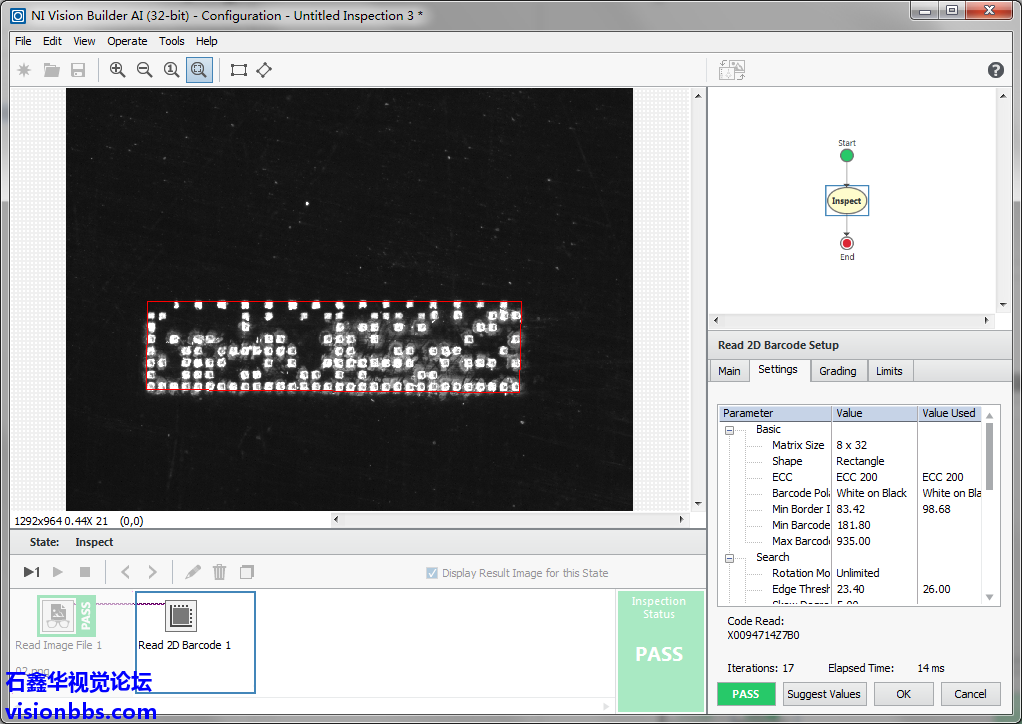Select the rotated rectangle ROI tool
The height and width of the screenshot is (724, 1022).
tap(264, 70)
